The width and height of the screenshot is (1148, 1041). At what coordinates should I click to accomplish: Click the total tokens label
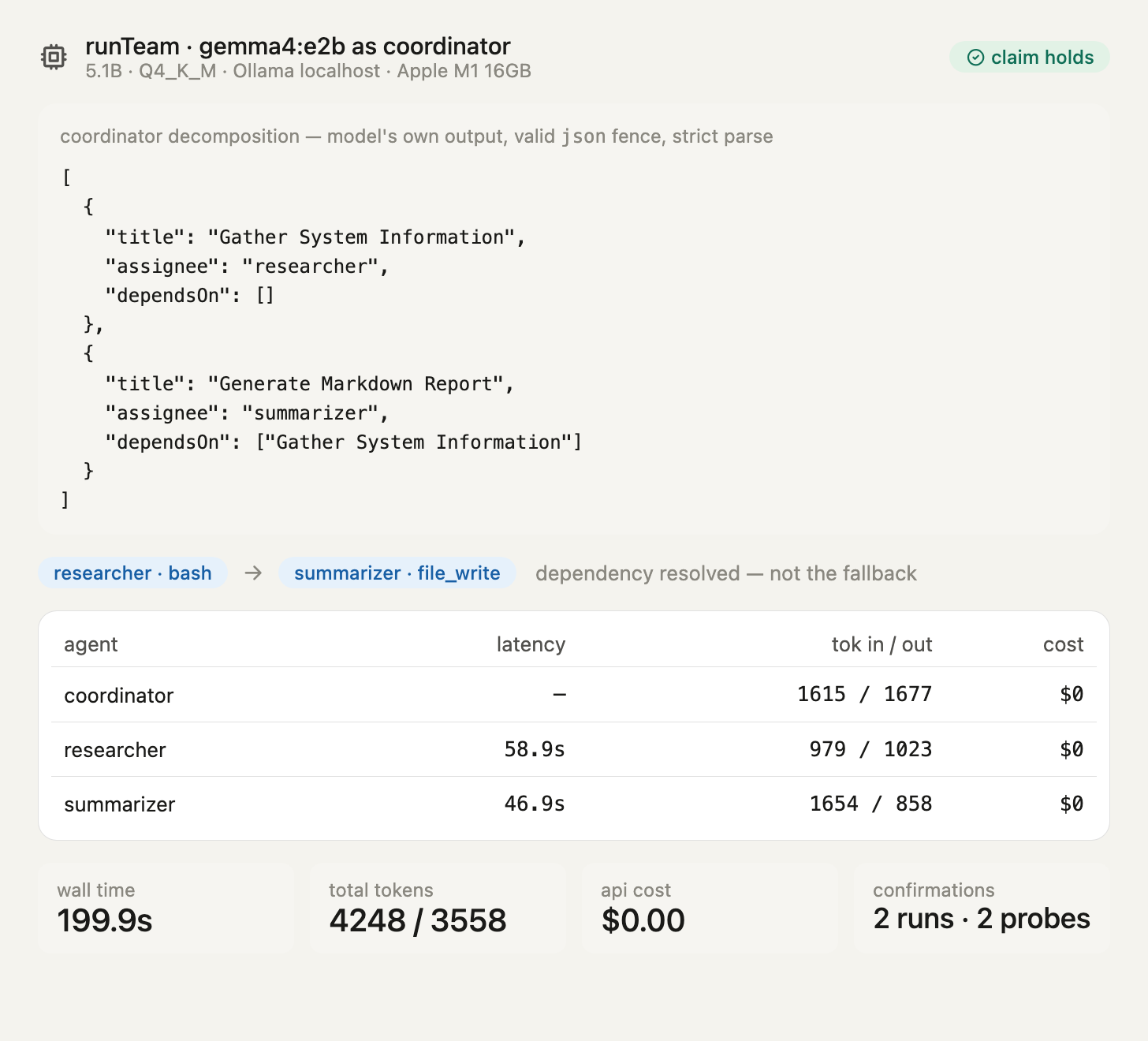[x=381, y=890]
